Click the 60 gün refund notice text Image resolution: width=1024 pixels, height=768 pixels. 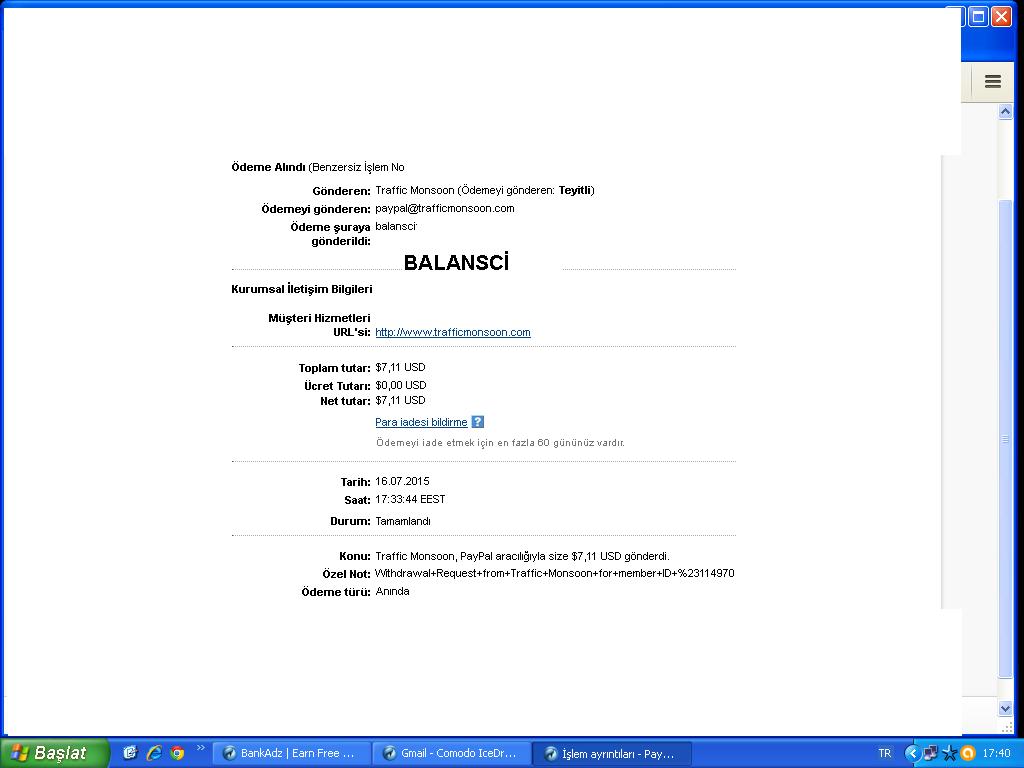click(500, 443)
